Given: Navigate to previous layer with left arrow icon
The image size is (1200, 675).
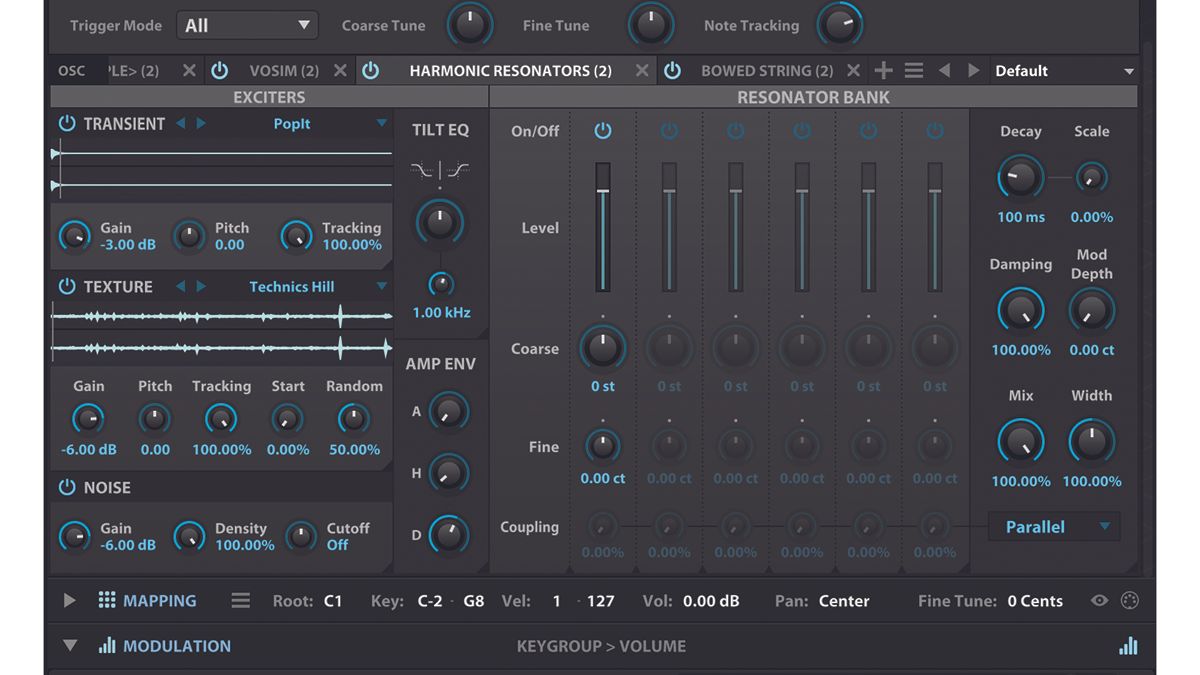Looking at the screenshot, I should [x=944, y=70].
